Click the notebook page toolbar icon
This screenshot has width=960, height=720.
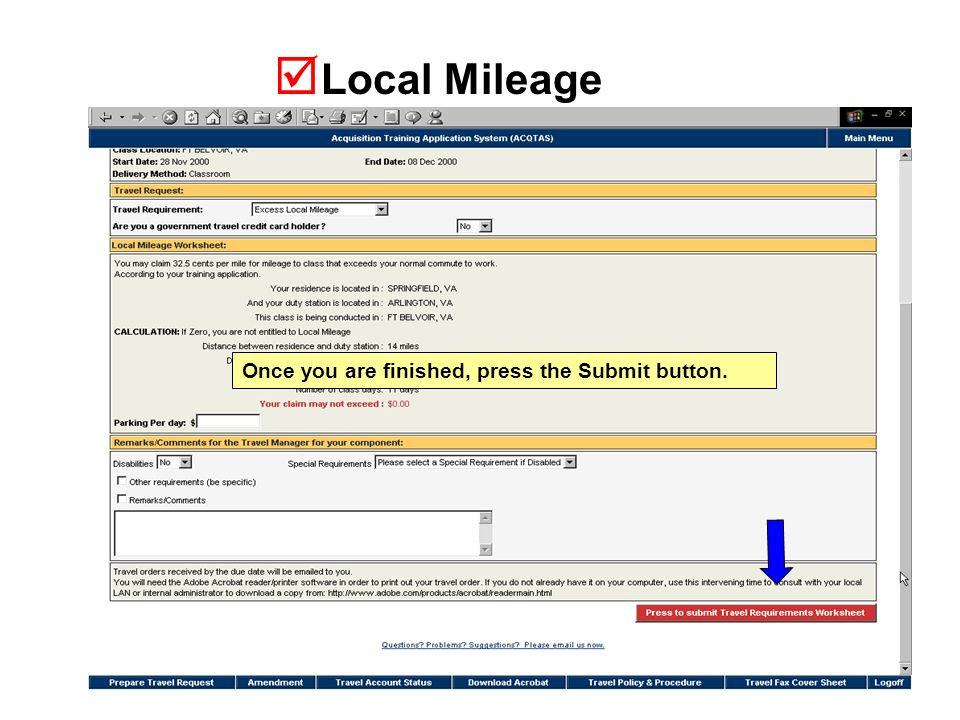pyautogui.click(x=392, y=117)
